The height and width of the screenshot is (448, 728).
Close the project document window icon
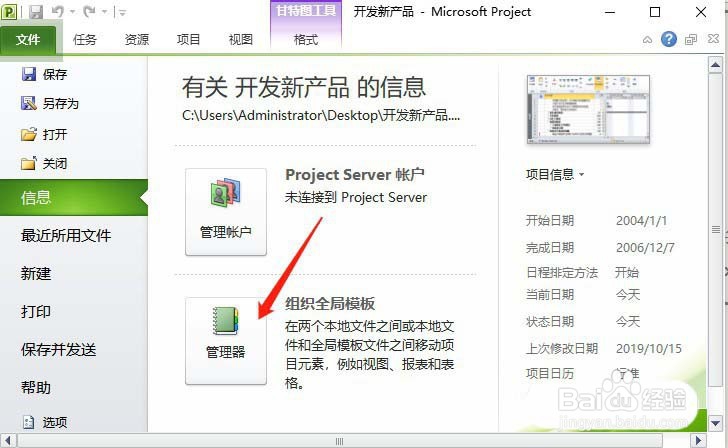click(714, 39)
